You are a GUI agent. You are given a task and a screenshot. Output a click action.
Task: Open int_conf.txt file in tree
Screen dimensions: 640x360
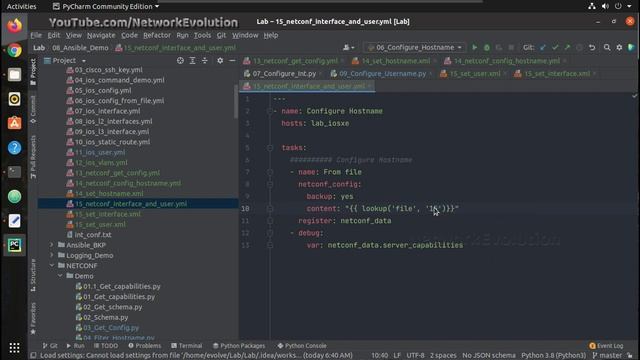tap(93, 235)
